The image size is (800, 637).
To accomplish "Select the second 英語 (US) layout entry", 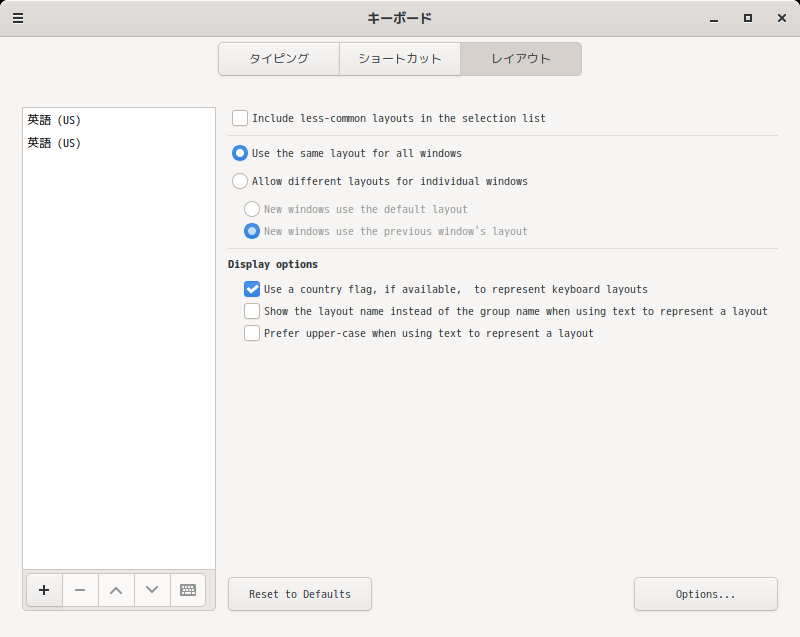I will [119, 143].
